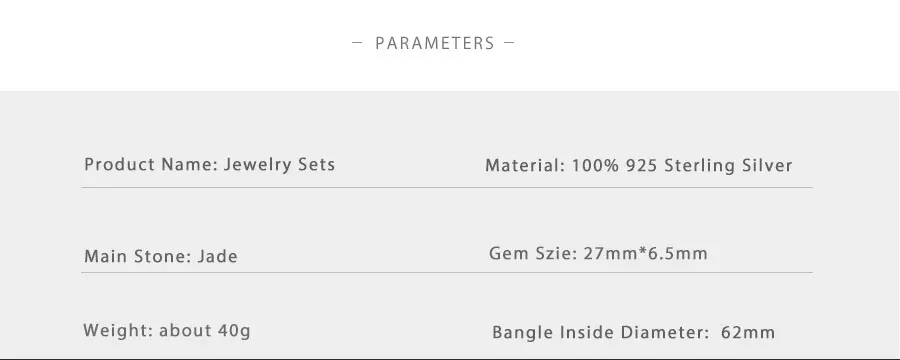Image resolution: width=900 pixels, height=360 pixels.
Task: Click the divider line under Gem Szie
Action: point(447,272)
